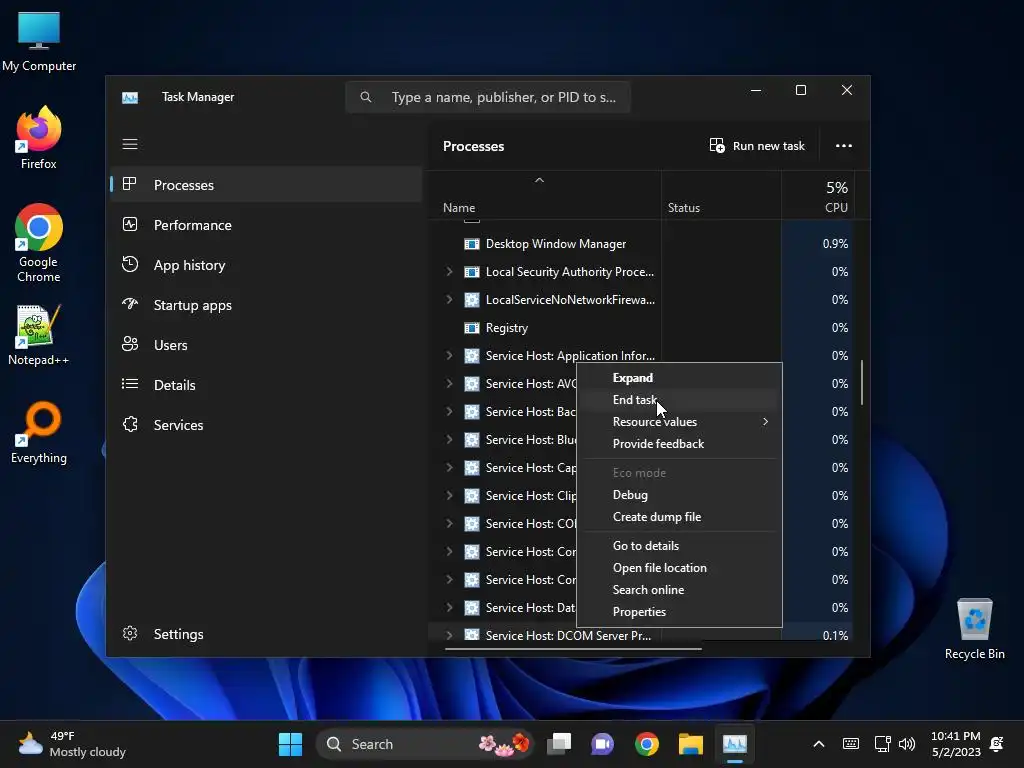Viewport: 1024px width, 768px height.
Task: Open the weather widget showing 49°F
Action: (x=72, y=744)
